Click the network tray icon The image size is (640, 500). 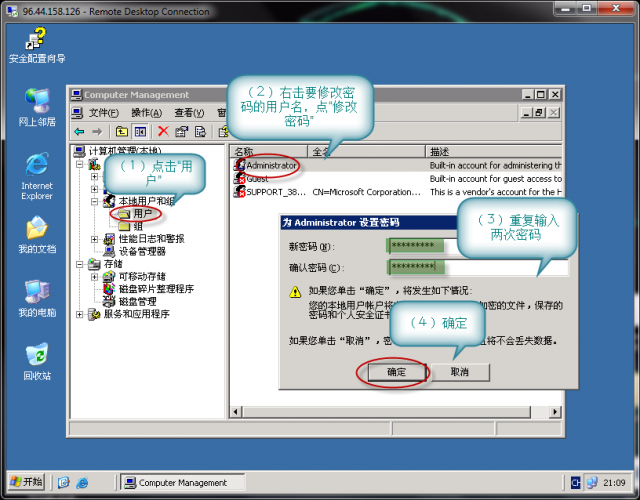[x=592, y=483]
